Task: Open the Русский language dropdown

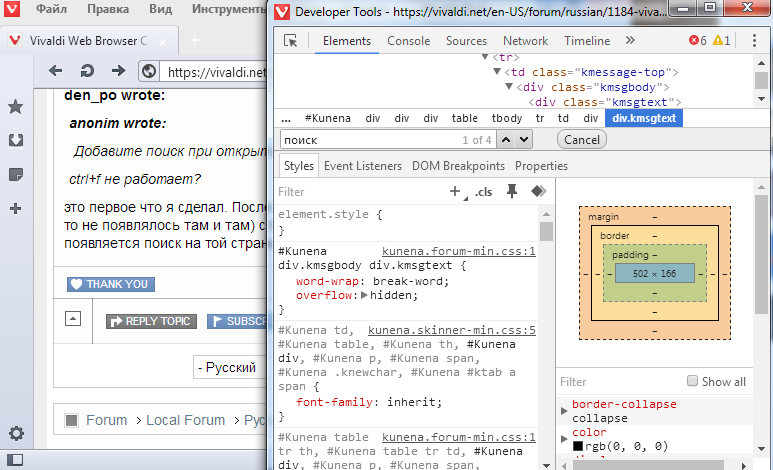Action: coord(229,367)
